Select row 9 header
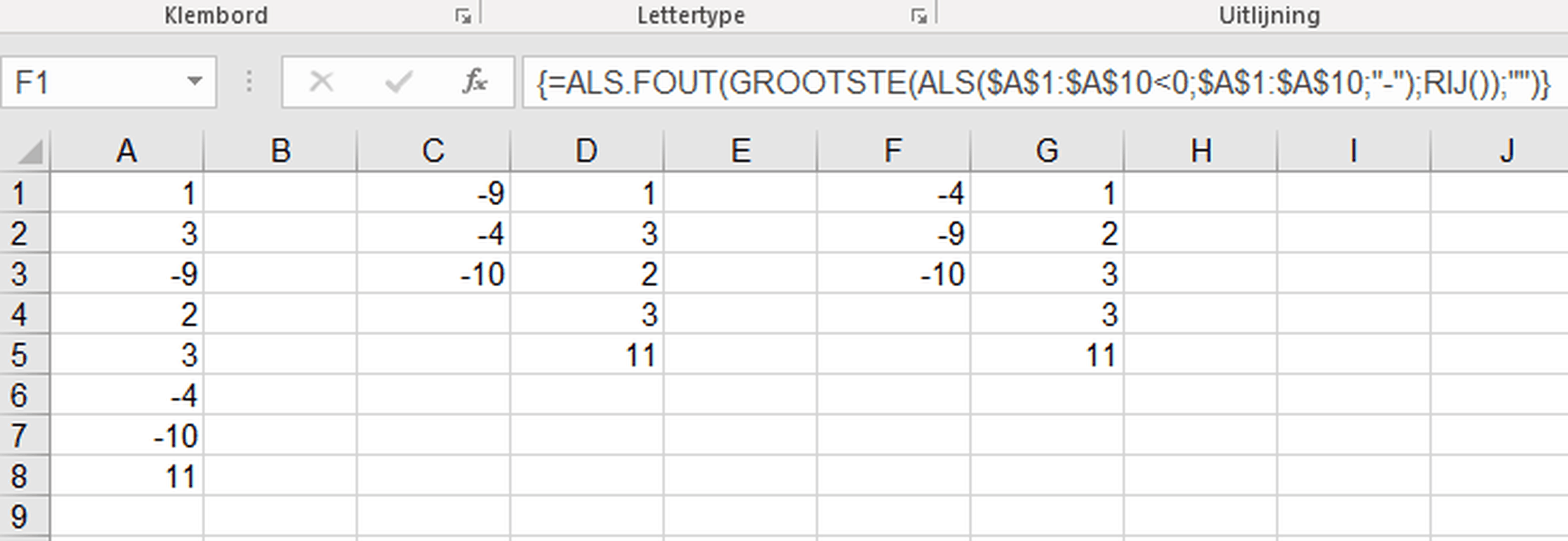 point(20,516)
